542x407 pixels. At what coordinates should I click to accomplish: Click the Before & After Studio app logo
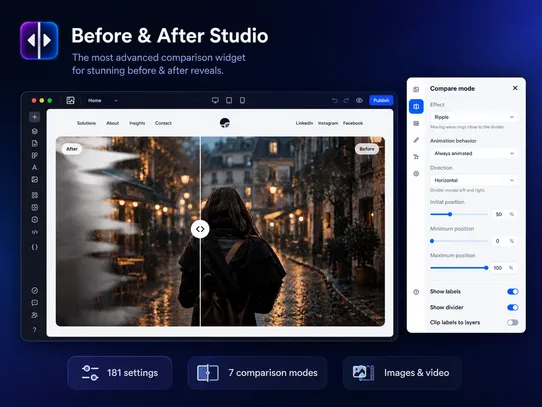[x=39, y=40]
